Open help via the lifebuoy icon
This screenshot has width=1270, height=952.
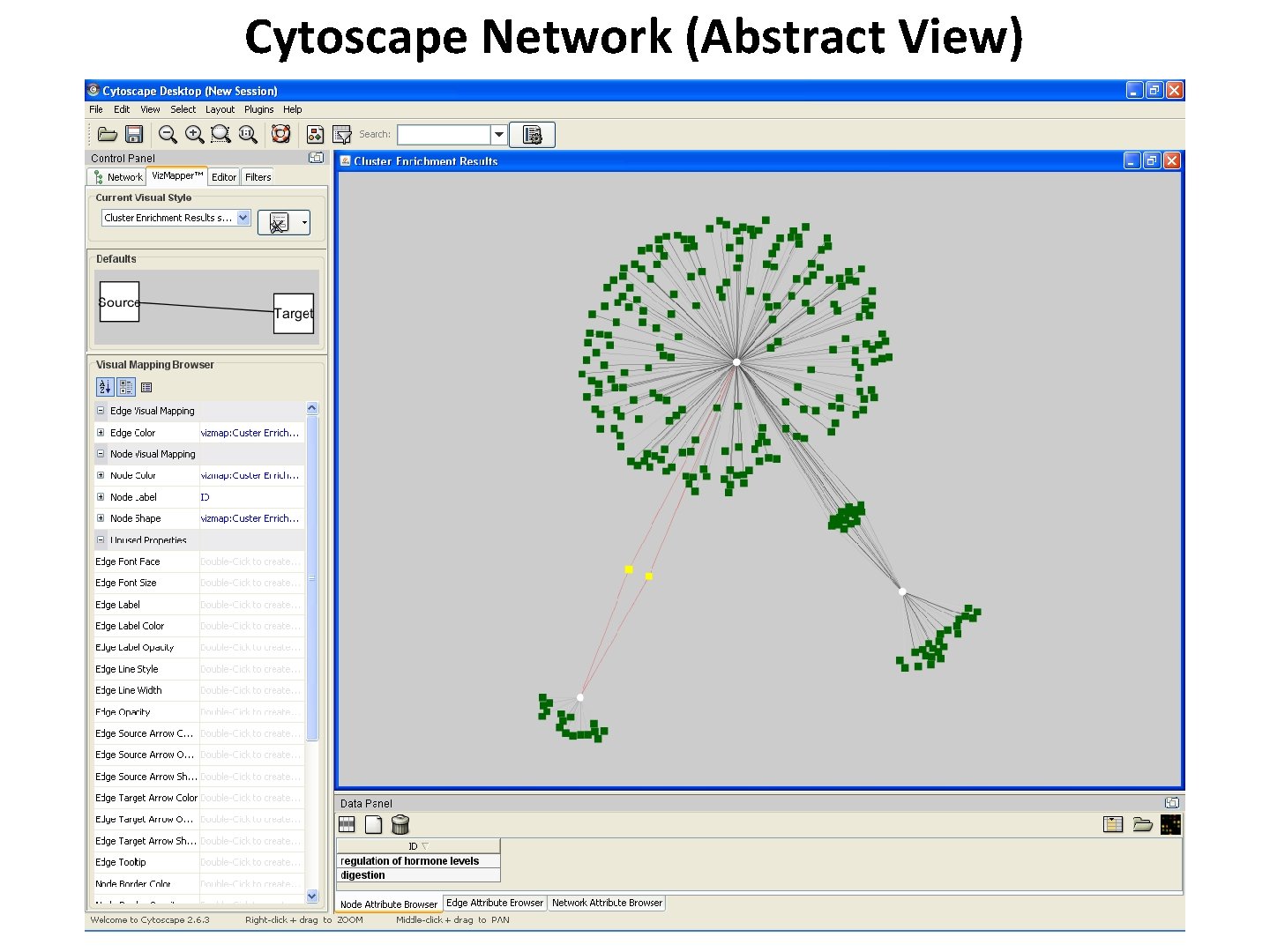[x=281, y=134]
